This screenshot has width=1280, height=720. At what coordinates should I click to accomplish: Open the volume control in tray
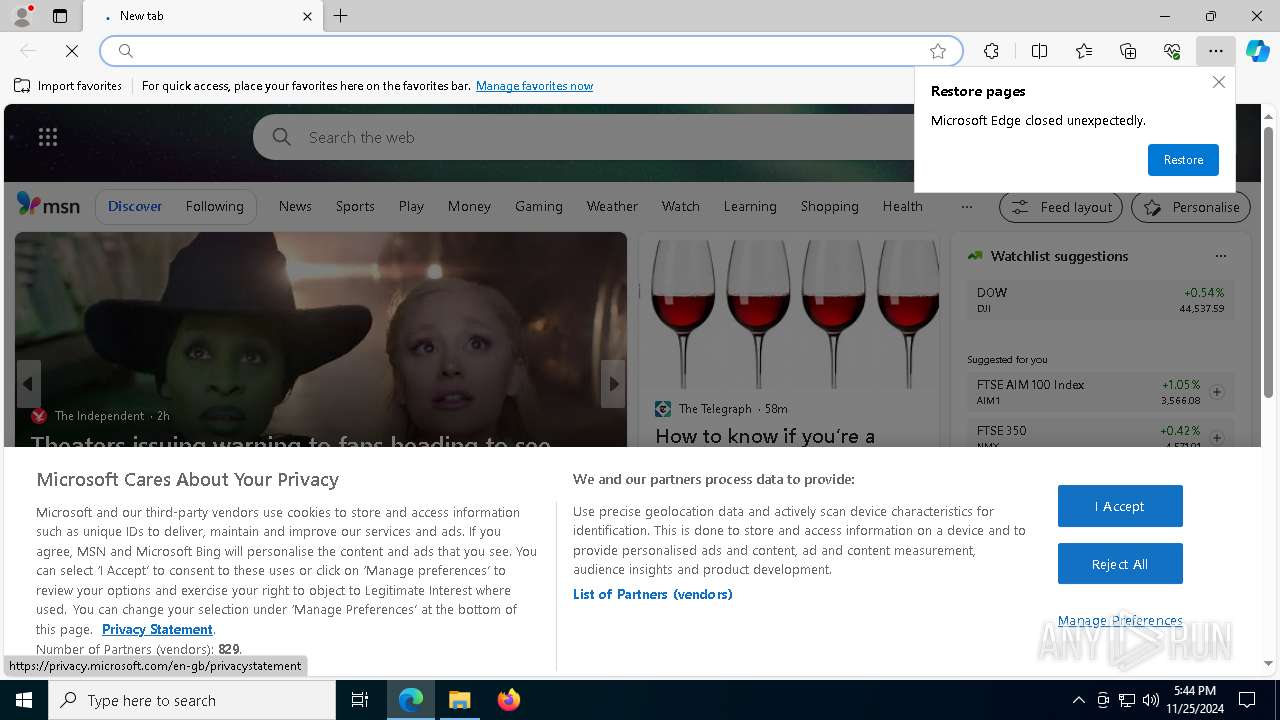coord(1151,700)
